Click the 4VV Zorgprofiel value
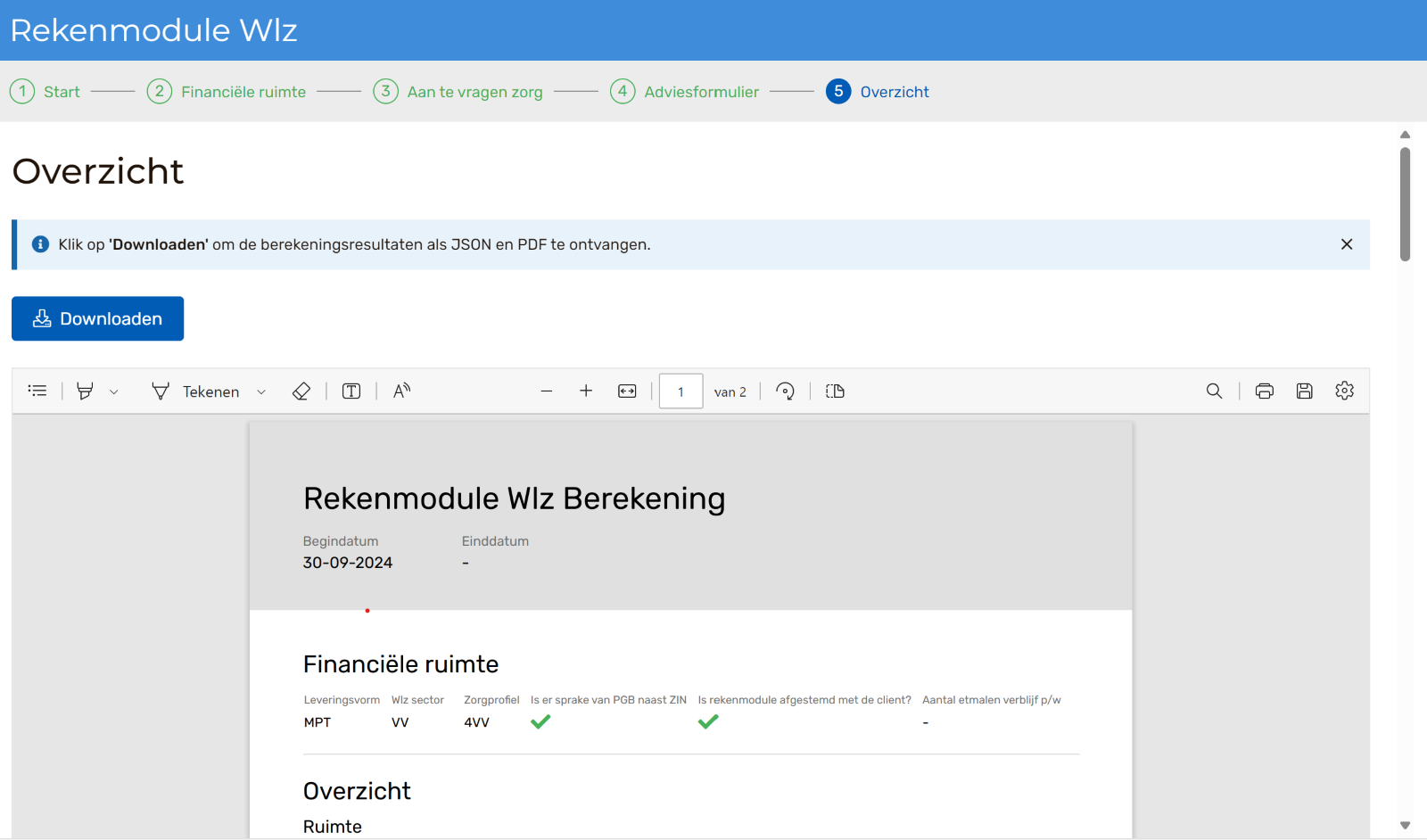The height and width of the screenshot is (840, 1427). (476, 722)
